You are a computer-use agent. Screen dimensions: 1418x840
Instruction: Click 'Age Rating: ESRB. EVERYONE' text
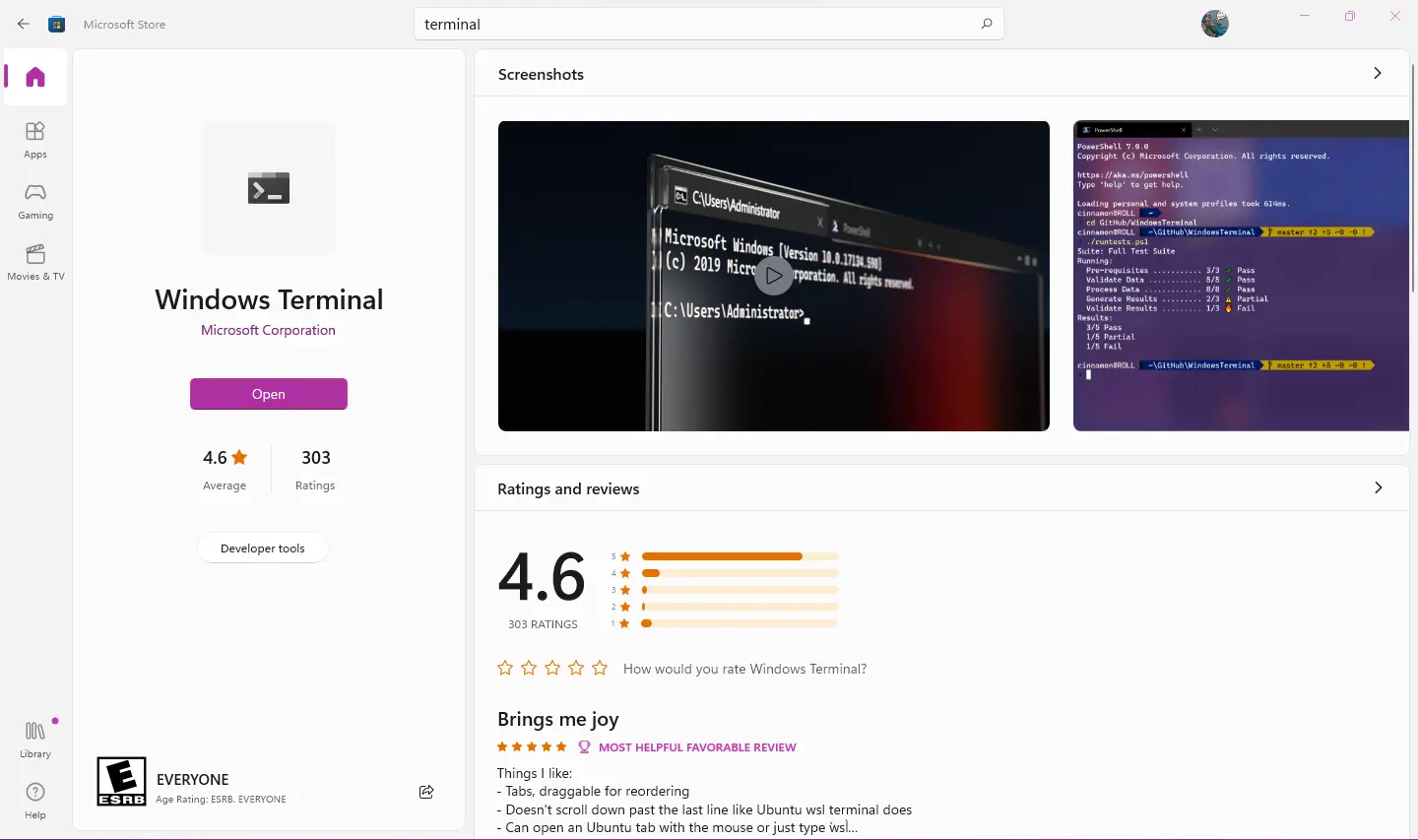click(x=221, y=800)
